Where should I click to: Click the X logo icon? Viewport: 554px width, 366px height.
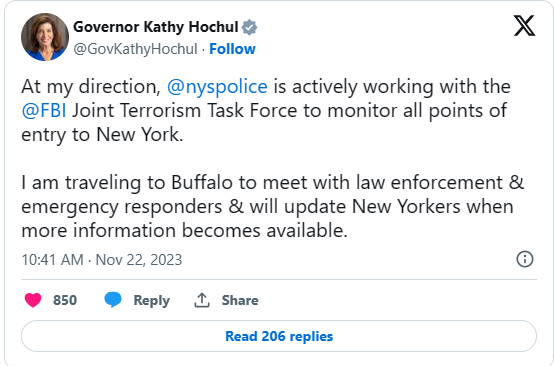[x=524, y=25]
